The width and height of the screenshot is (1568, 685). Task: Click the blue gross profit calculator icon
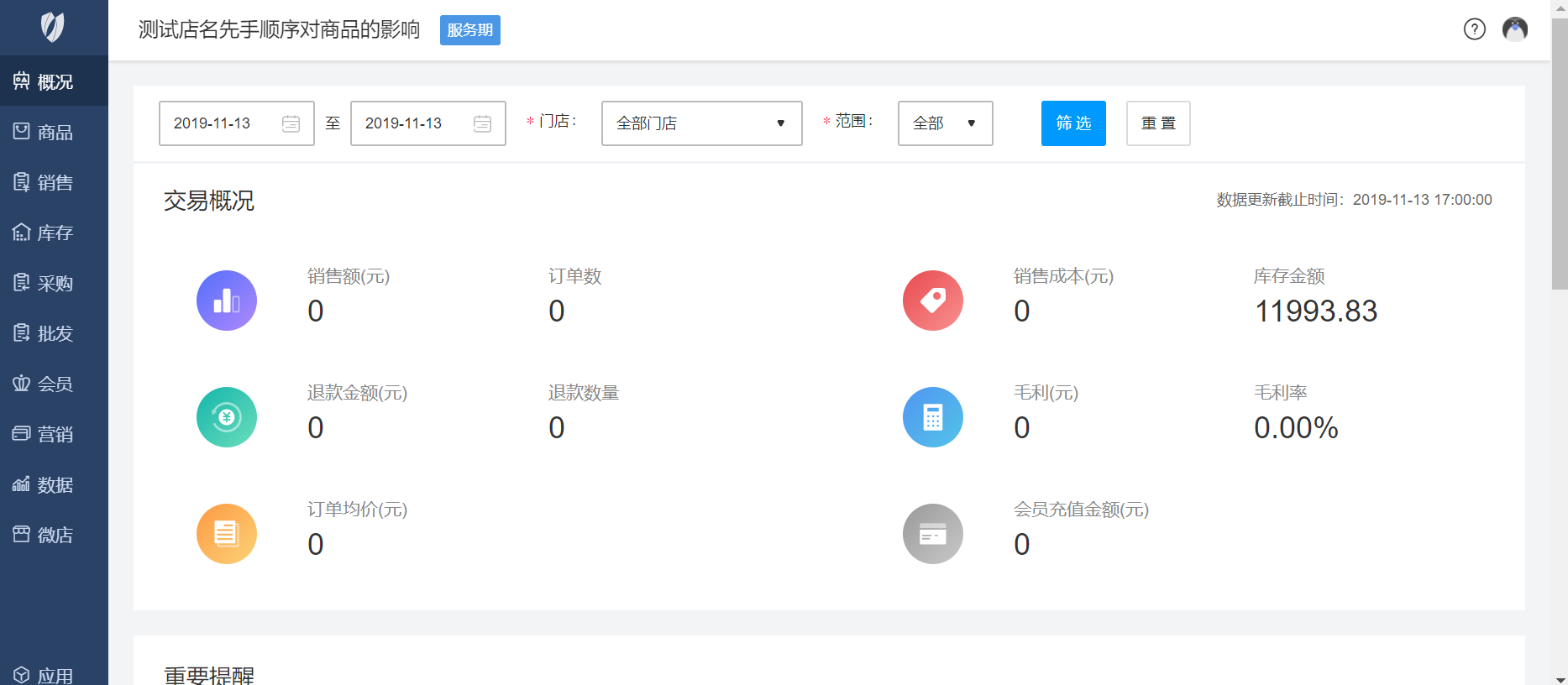[932, 417]
